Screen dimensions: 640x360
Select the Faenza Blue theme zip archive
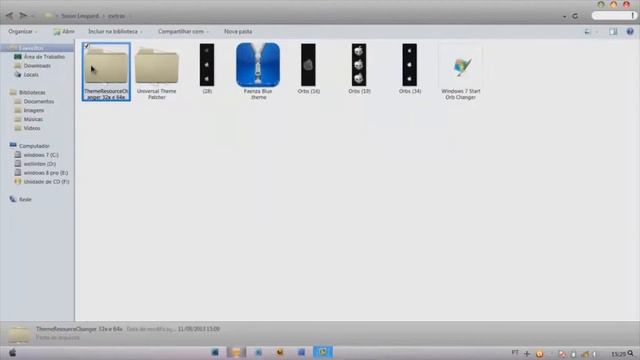tap(258, 72)
